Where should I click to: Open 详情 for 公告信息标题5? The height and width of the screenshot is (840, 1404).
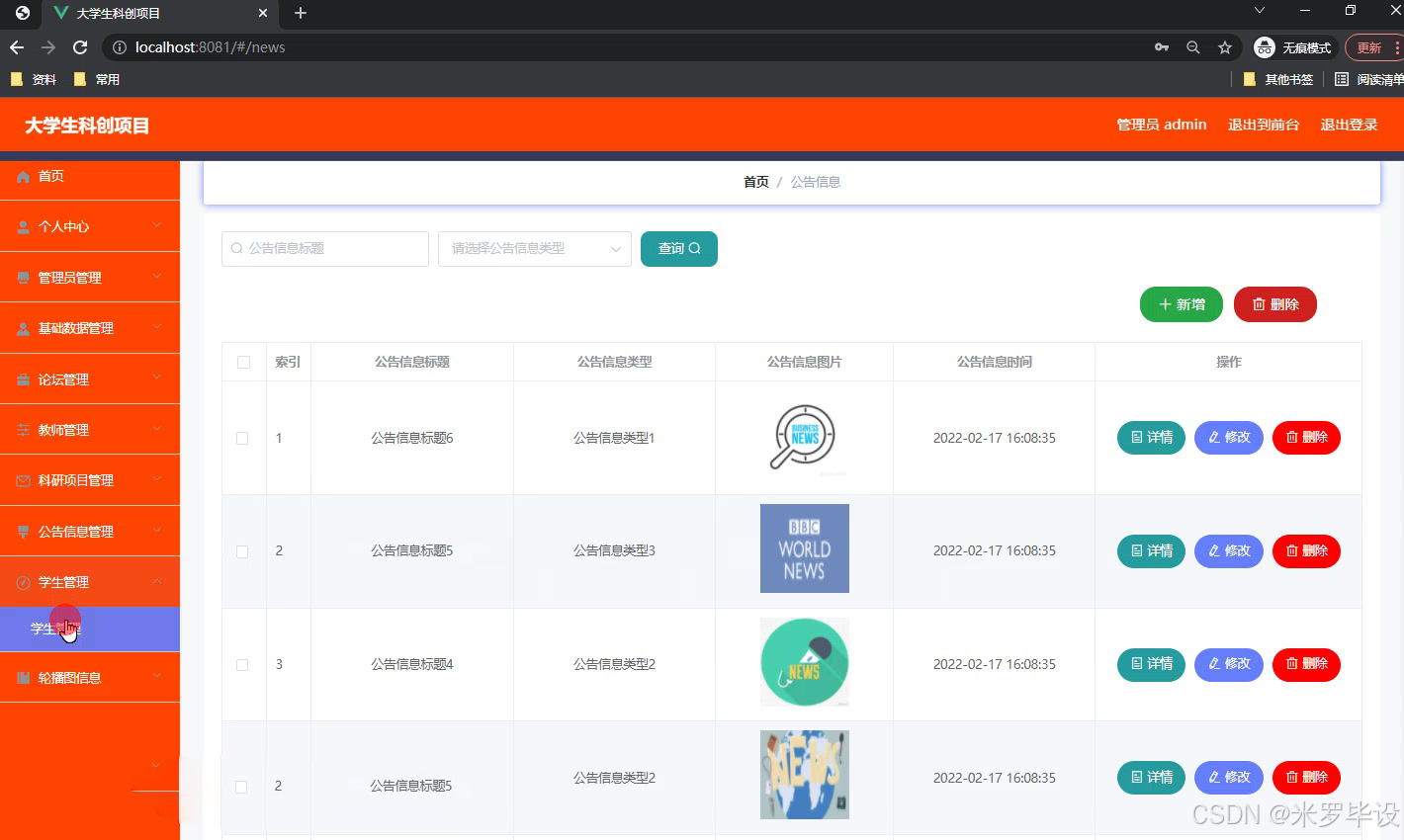[1151, 551]
